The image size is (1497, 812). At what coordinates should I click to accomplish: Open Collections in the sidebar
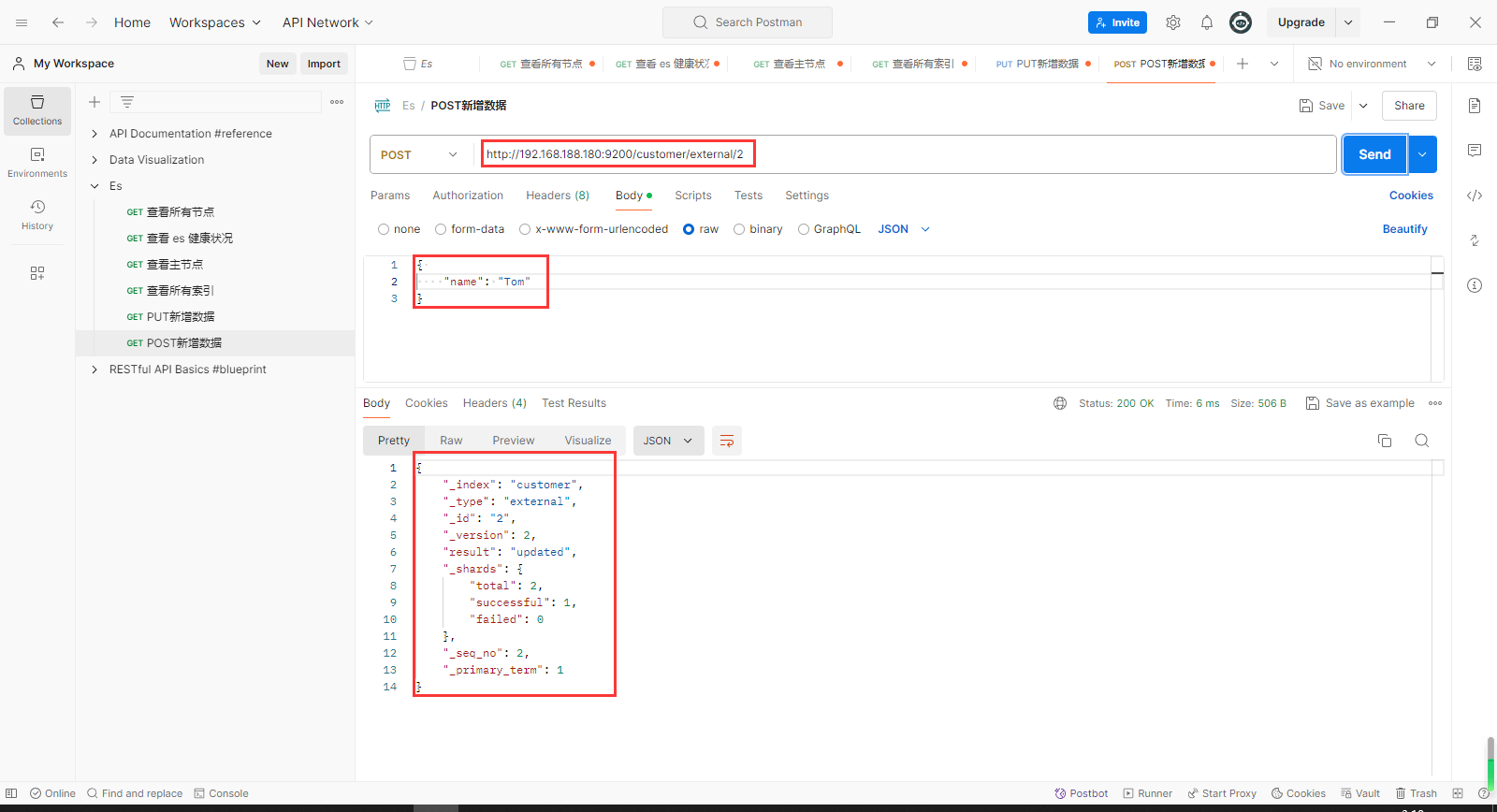click(x=37, y=110)
